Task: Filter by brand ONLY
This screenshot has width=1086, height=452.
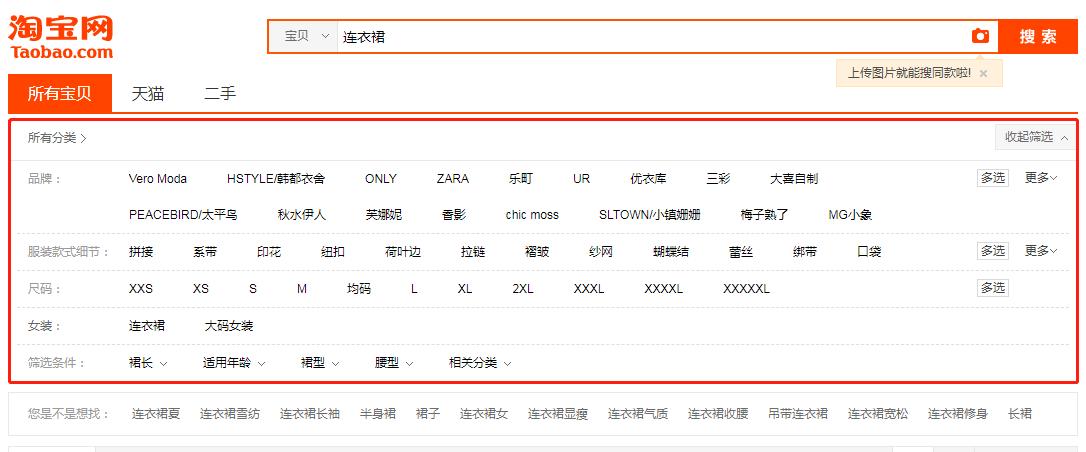Action: click(x=381, y=179)
